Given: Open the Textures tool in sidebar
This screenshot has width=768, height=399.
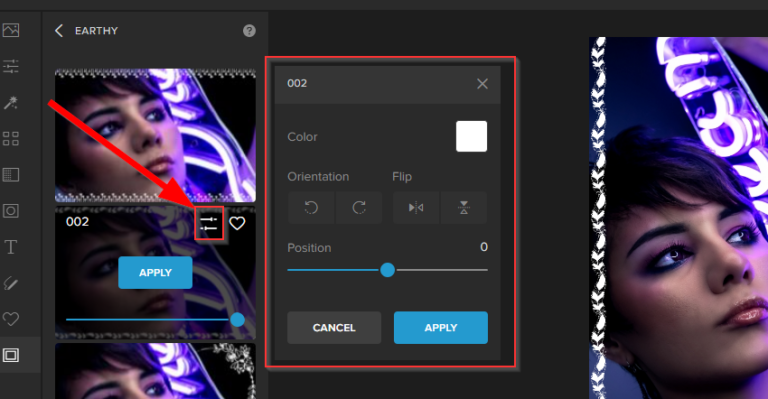Looking at the screenshot, I should pyautogui.click(x=11, y=175).
